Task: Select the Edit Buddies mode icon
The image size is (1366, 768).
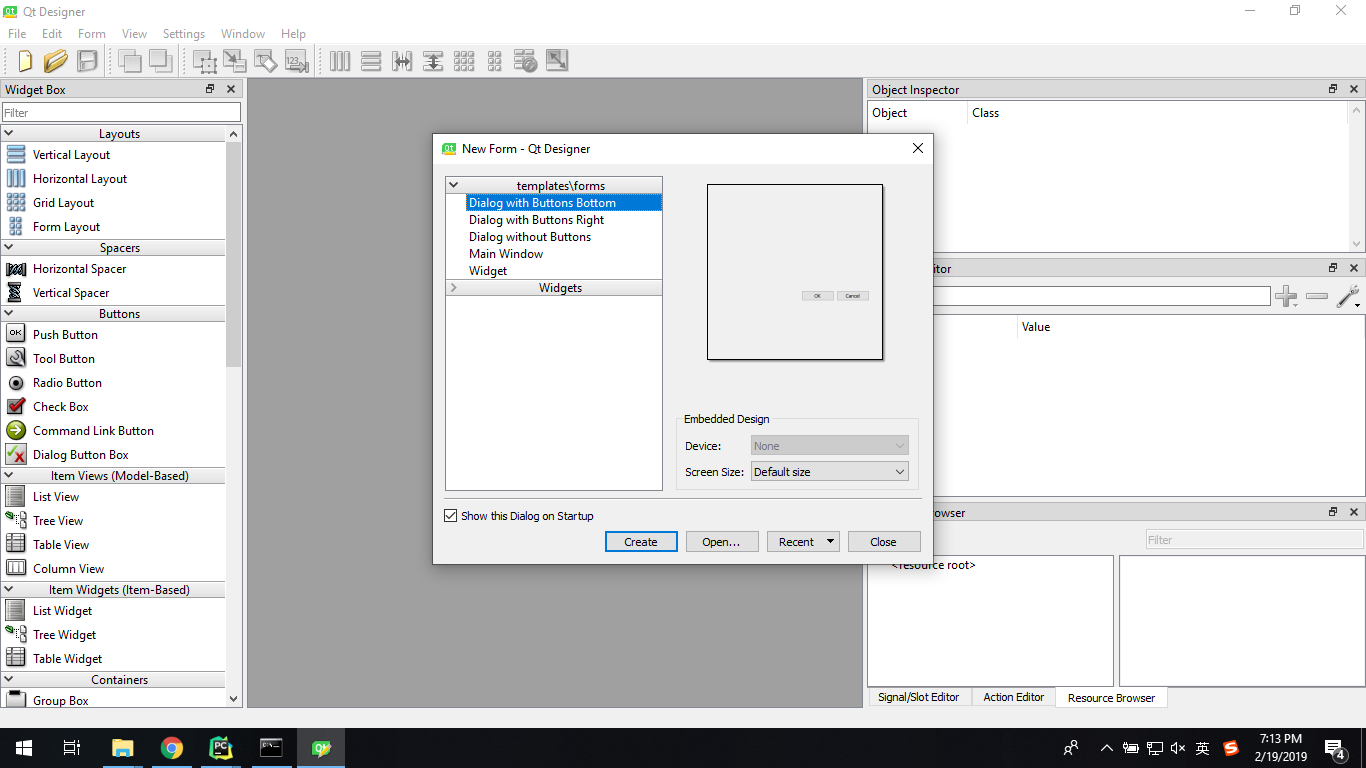Action: click(x=265, y=61)
